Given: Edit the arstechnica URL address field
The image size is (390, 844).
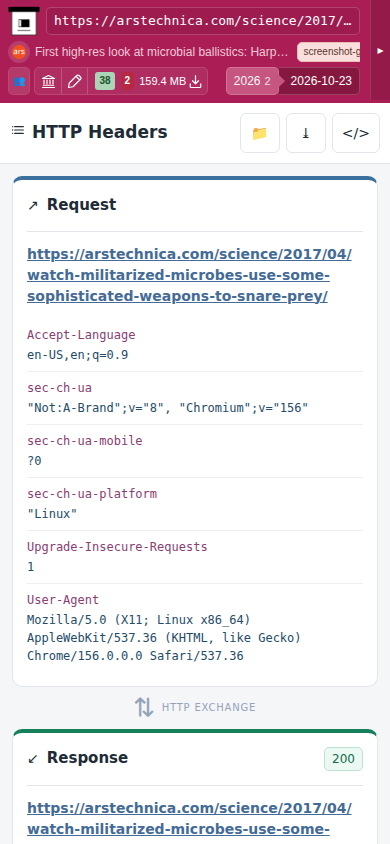Looking at the screenshot, I should point(203,21).
